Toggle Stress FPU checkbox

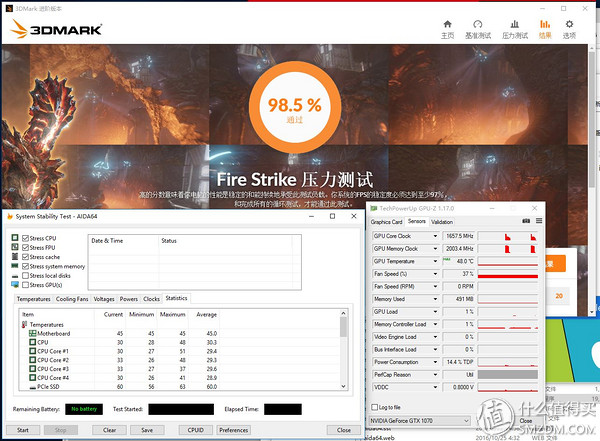pyautogui.click(x=25, y=248)
